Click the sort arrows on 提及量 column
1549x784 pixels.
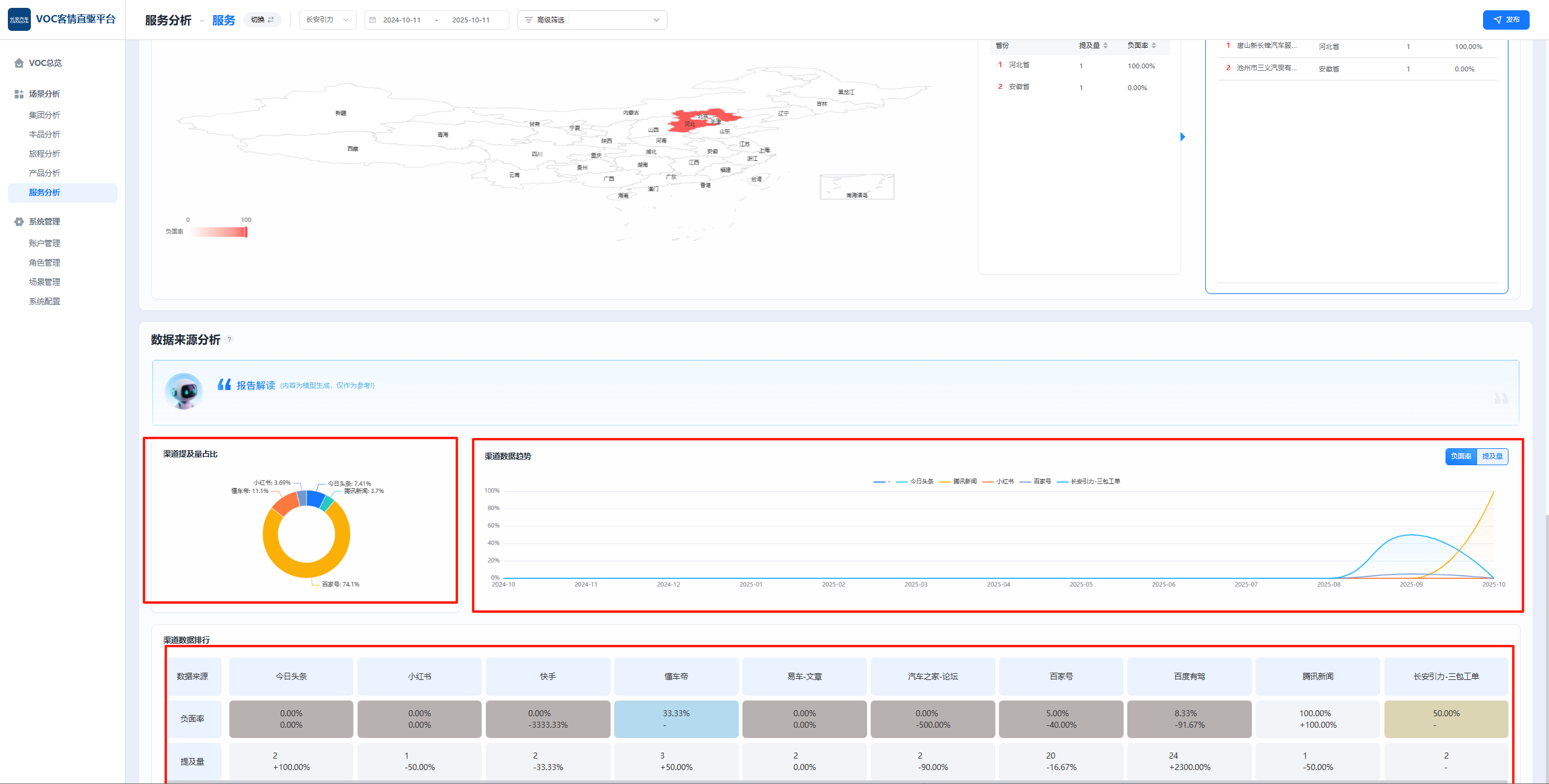click(x=1105, y=45)
